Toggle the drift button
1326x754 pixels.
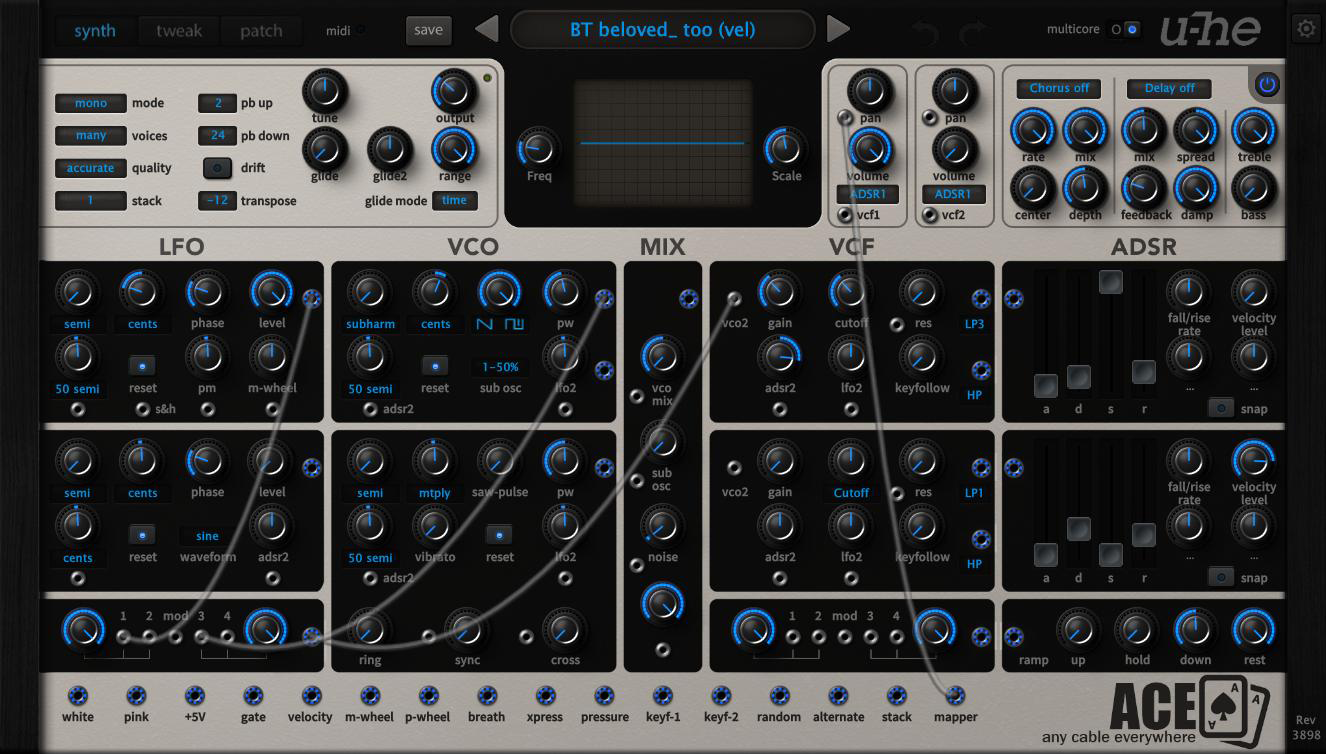coord(217,168)
